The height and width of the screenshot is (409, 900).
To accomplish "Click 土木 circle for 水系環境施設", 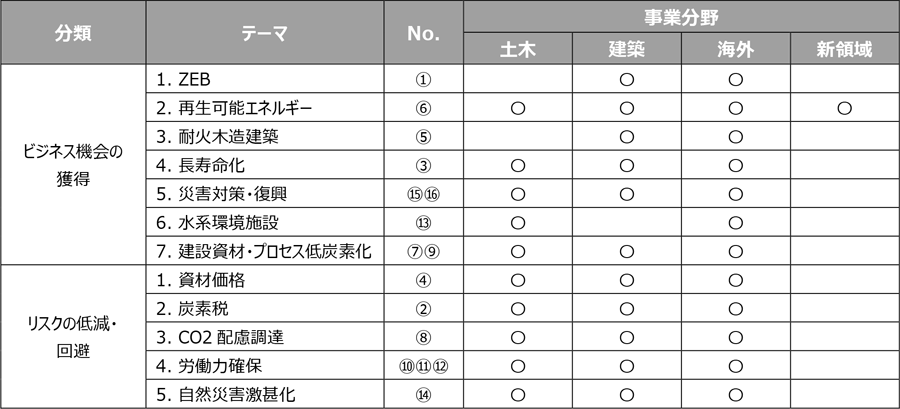I will tap(518, 223).
